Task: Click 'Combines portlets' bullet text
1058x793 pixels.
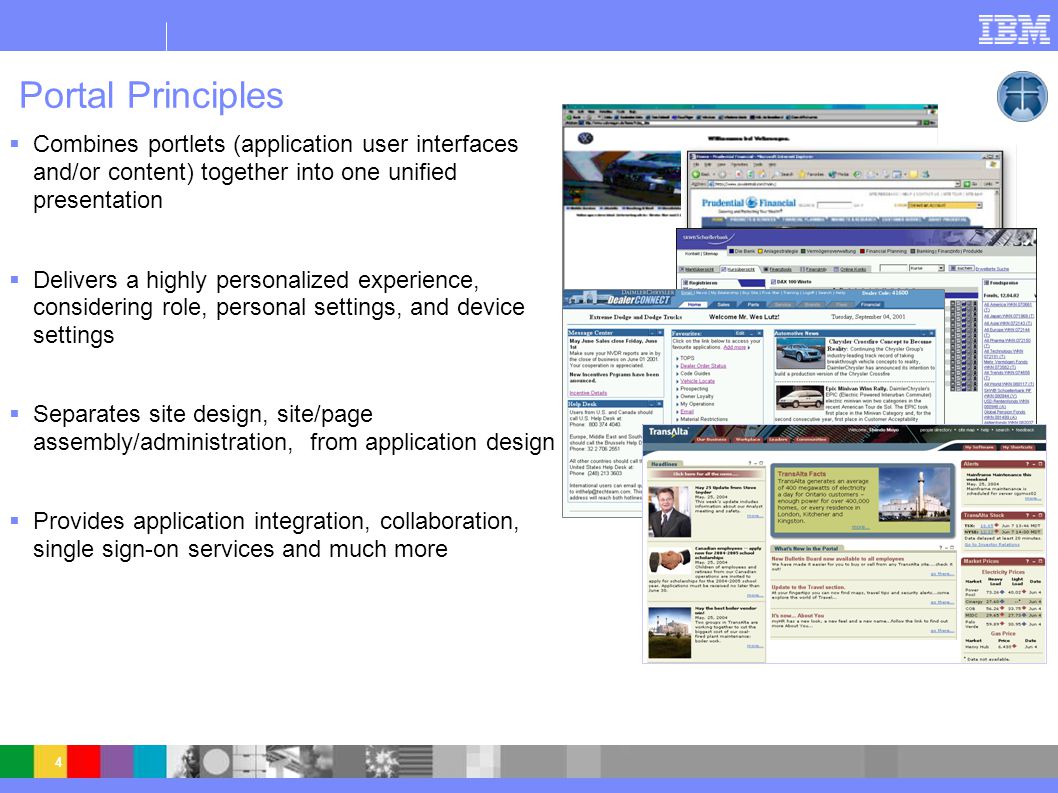Action: click(275, 171)
